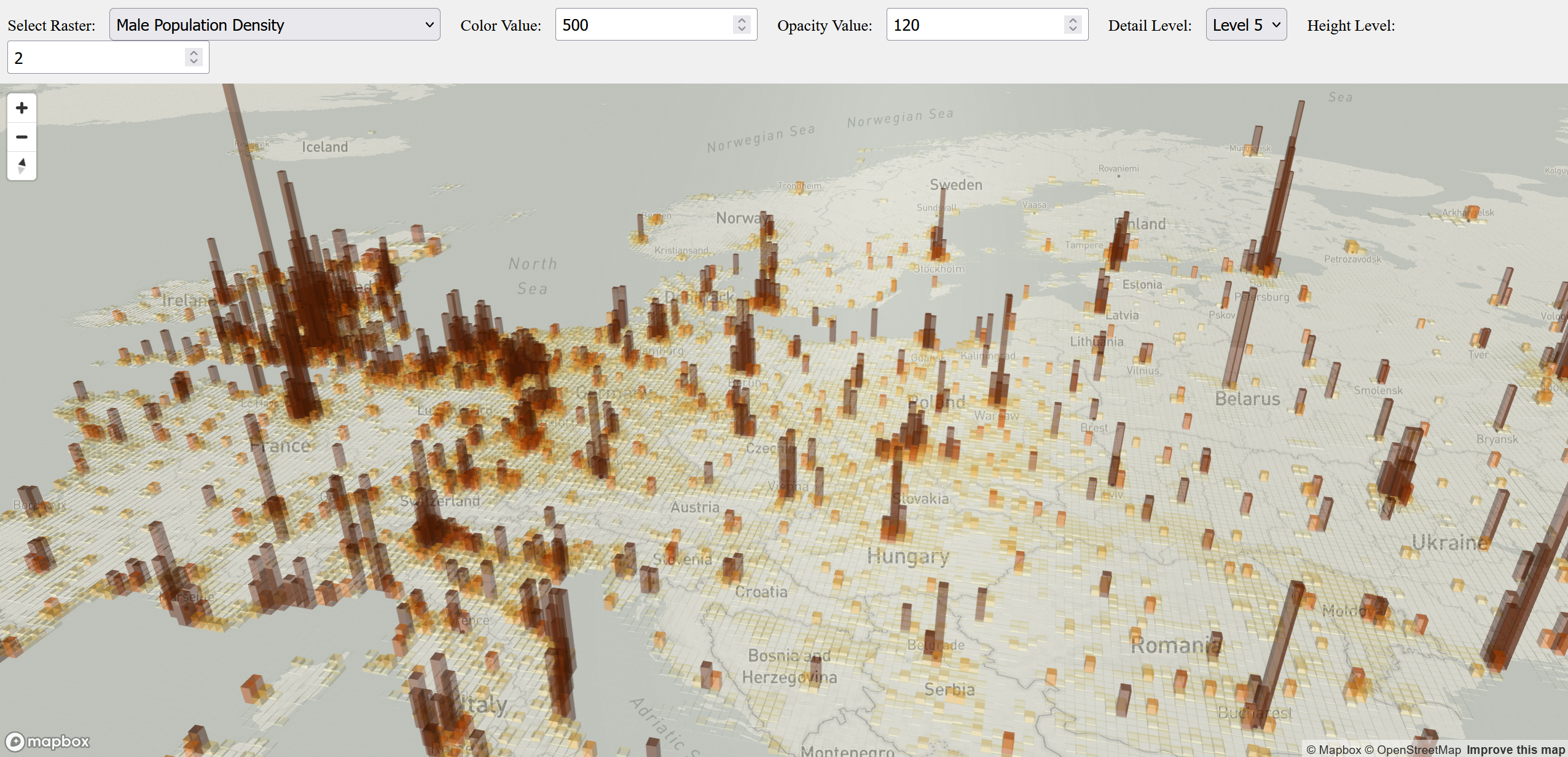Click the Improve this map link

pyautogui.click(x=1516, y=750)
